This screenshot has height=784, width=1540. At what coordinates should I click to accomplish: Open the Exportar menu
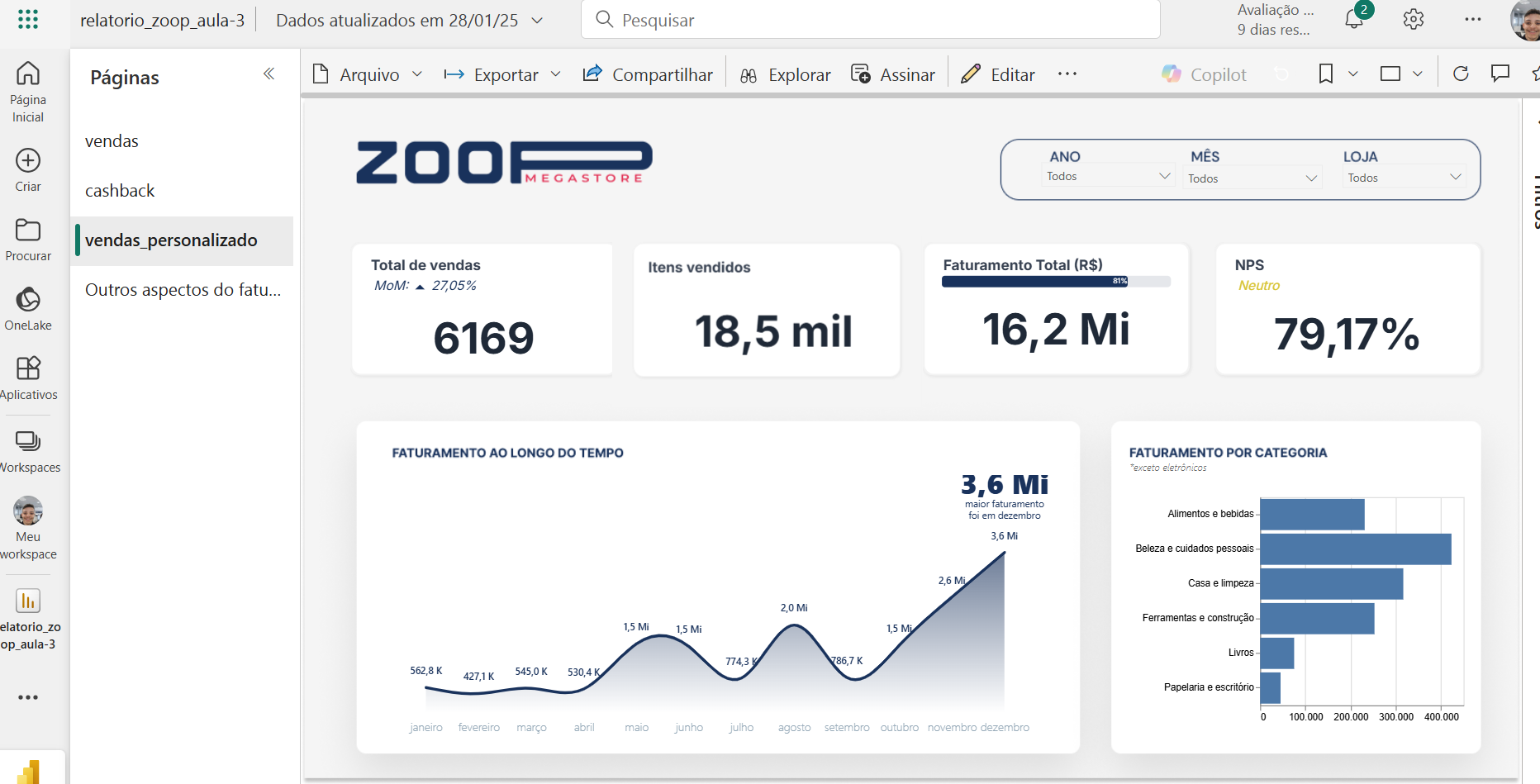click(x=502, y=74)
